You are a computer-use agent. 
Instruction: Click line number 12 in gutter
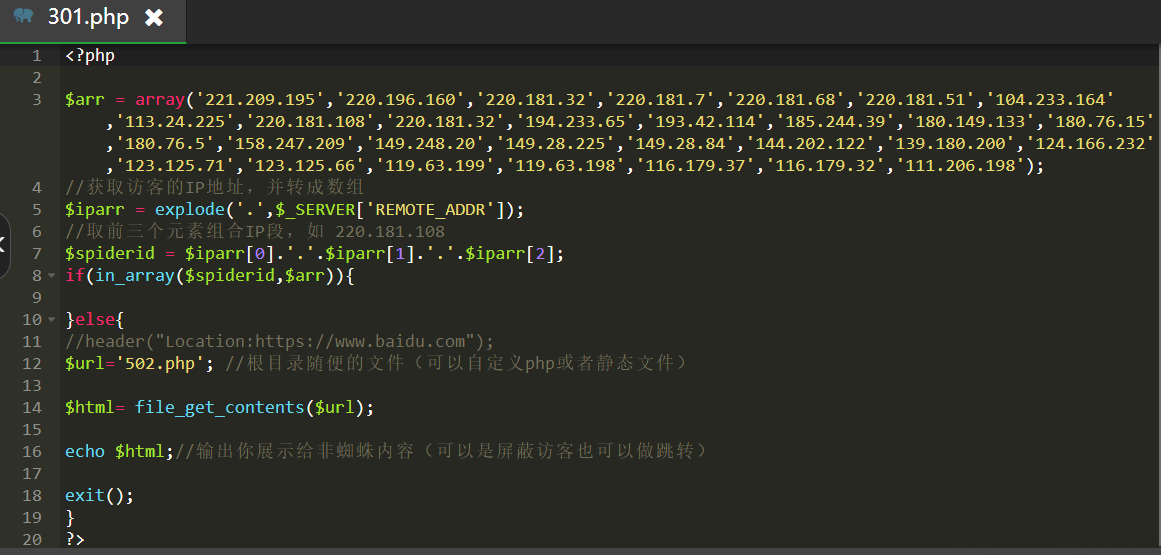[32, 363]
